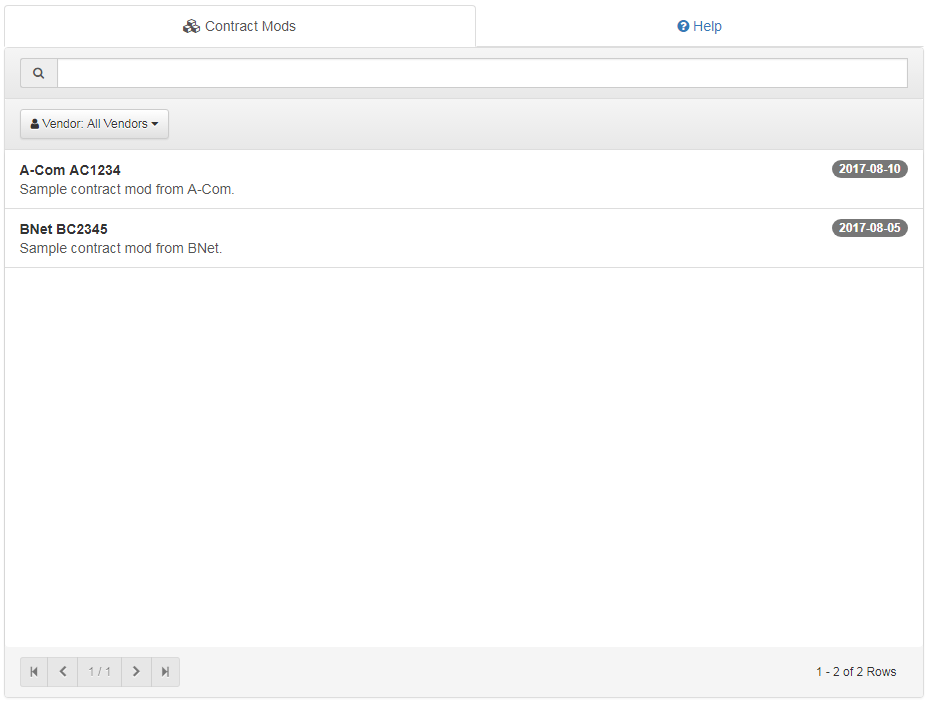Advance to the next page of results
Image resolution: width=928 pixels, height=708 pixels.
(x=136, y=672)
